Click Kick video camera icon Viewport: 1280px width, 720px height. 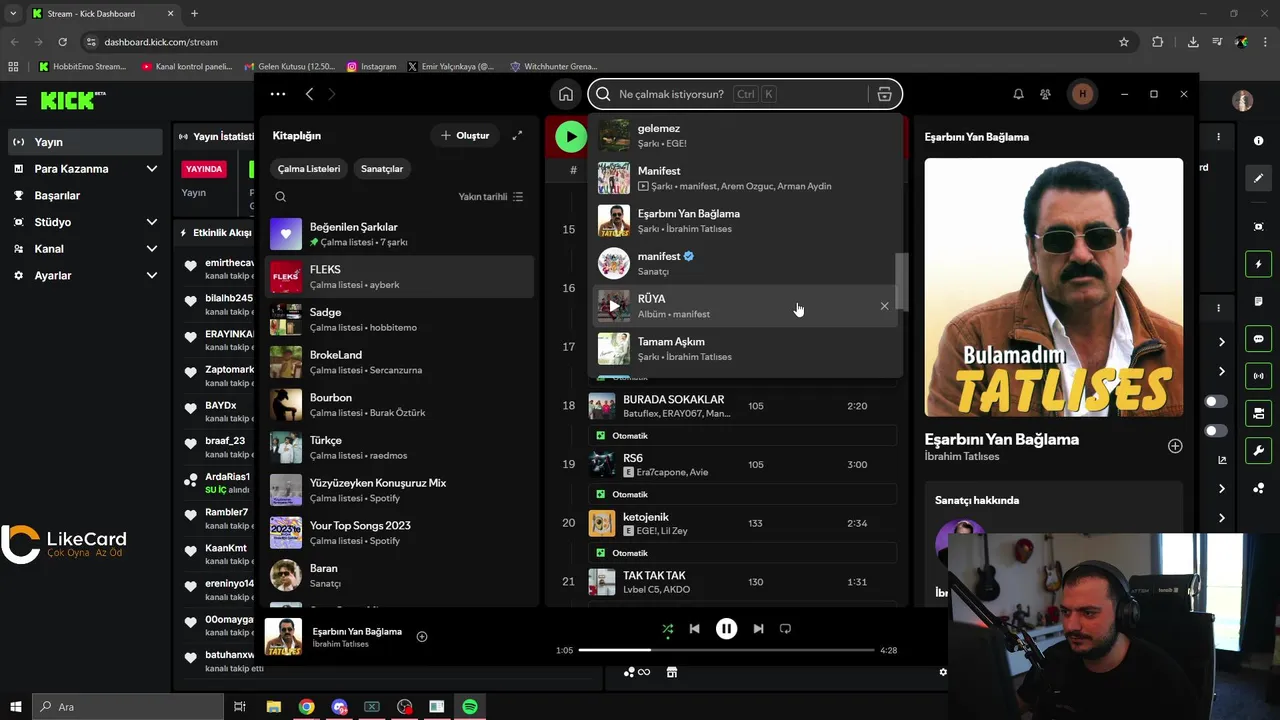pos(1258,413)
